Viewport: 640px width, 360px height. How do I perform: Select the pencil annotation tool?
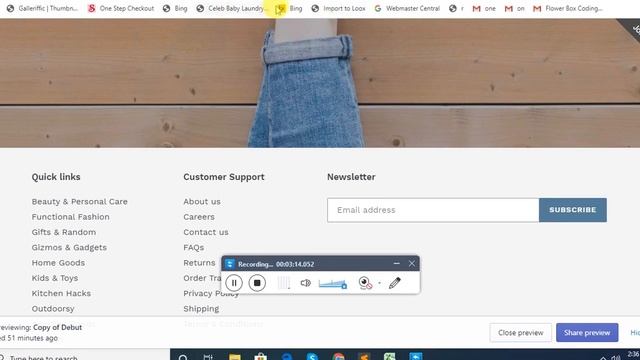(395, 283)
